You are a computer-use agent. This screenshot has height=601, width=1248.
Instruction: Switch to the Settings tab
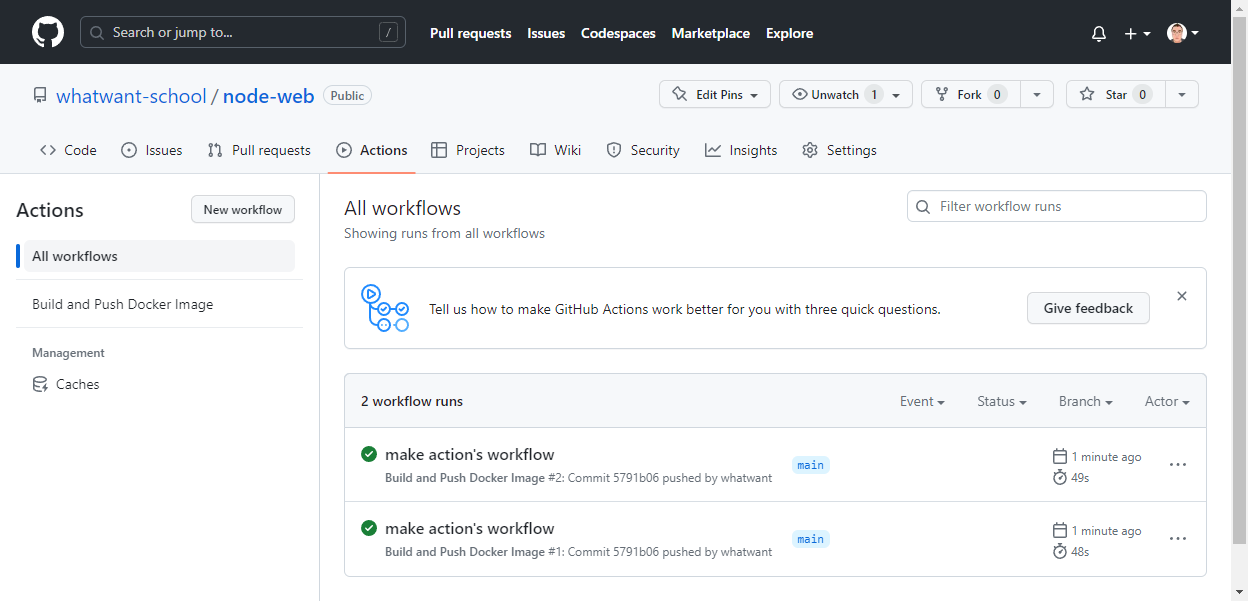coord(839,150)
